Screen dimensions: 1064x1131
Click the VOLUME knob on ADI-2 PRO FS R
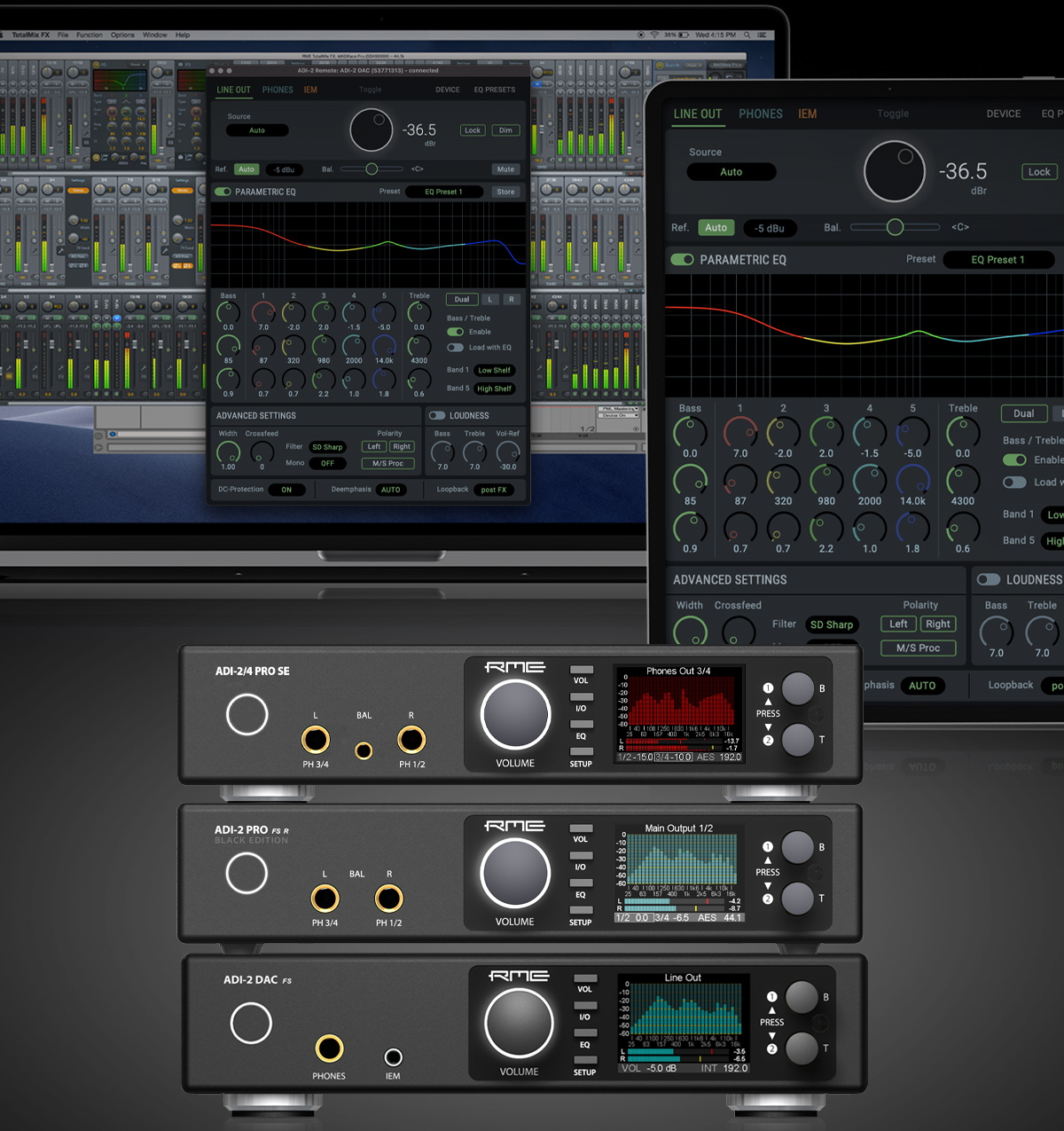pos(515,873)
